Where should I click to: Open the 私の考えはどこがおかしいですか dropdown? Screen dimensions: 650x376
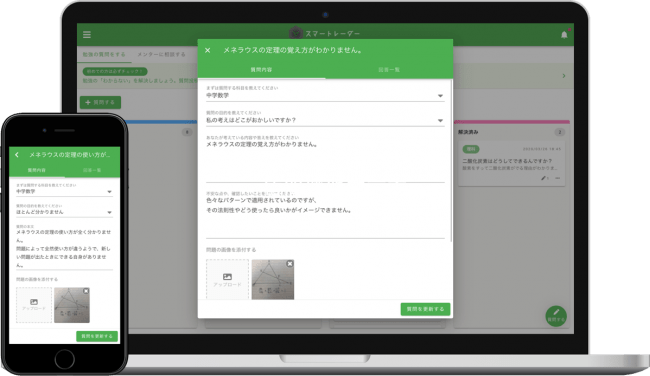(x=325, y=120)
